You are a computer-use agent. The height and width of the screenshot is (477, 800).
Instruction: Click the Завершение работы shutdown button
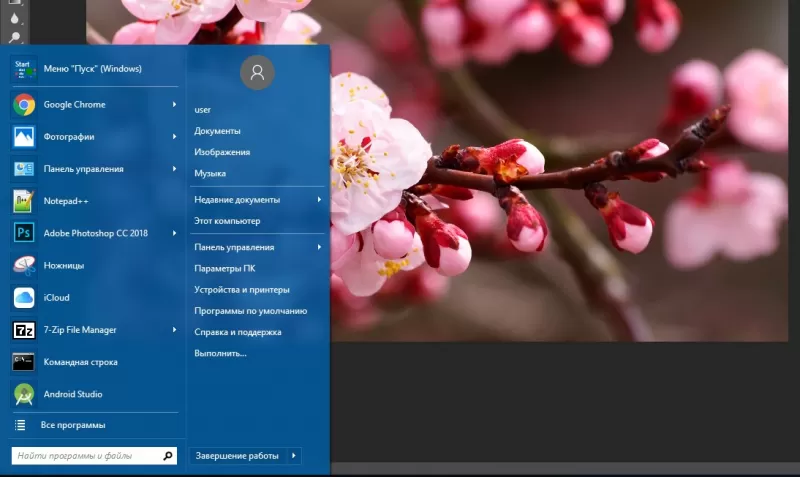click(237, 456)
